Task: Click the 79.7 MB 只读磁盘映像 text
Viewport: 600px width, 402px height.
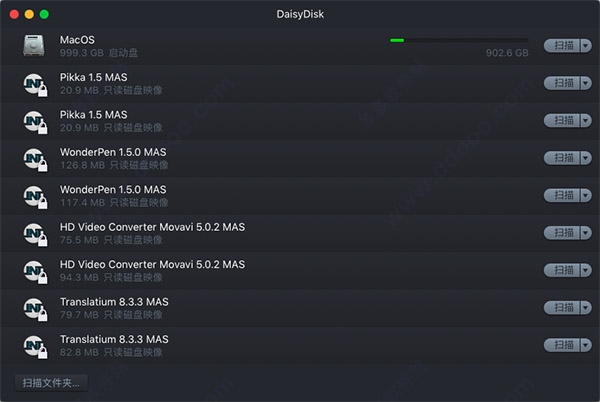Action: [x=111, y=315]
